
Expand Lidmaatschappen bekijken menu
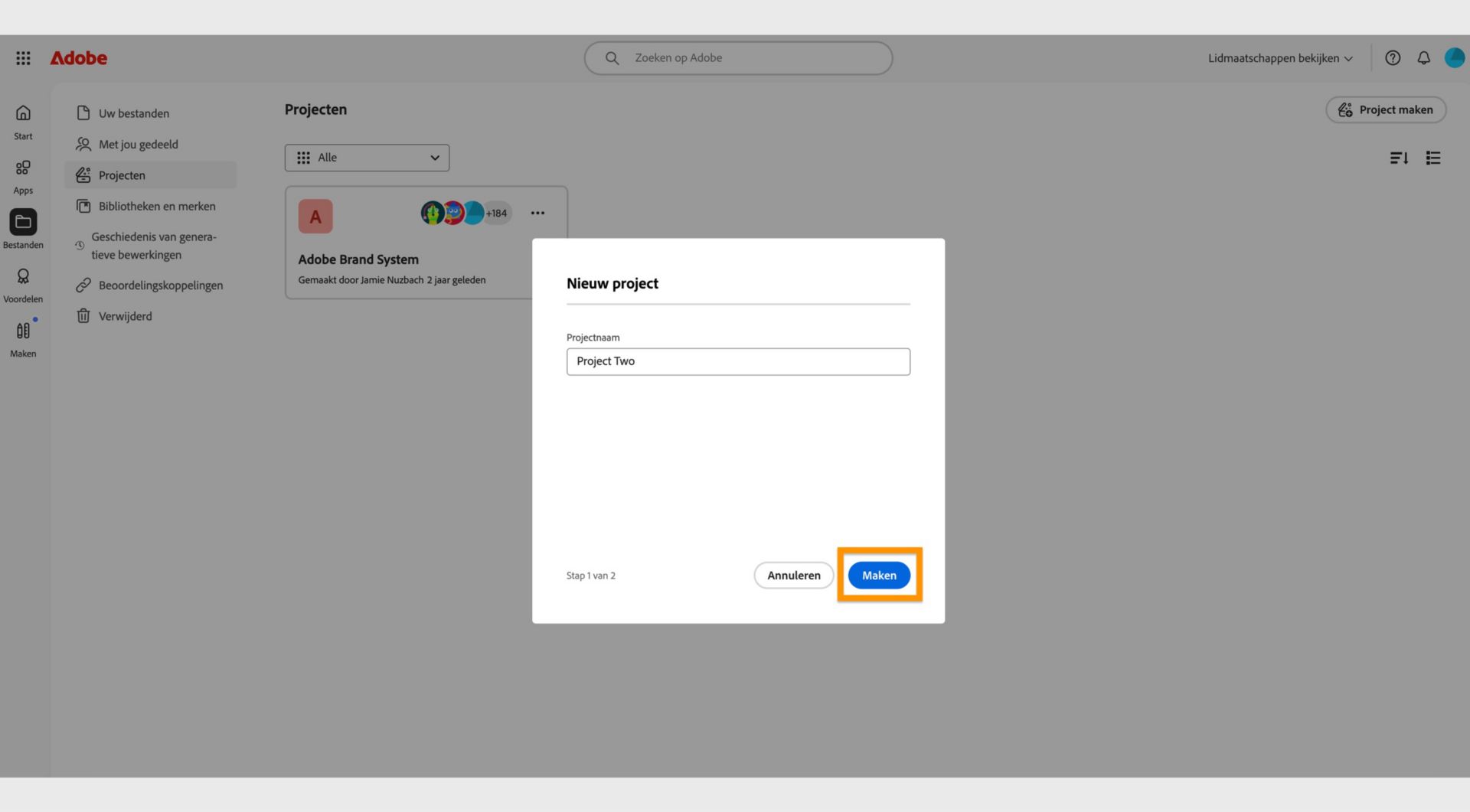coord(1280,58)
